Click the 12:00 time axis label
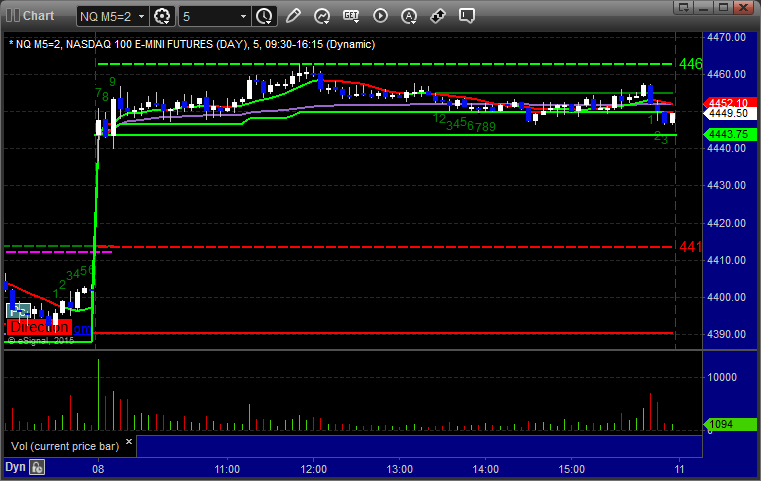Viewport: 761px width, 481px height. [314, 469]
